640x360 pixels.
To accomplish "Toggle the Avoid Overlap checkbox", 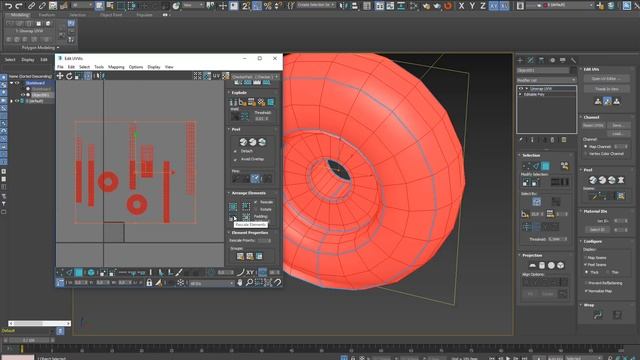I will point(235,159).
